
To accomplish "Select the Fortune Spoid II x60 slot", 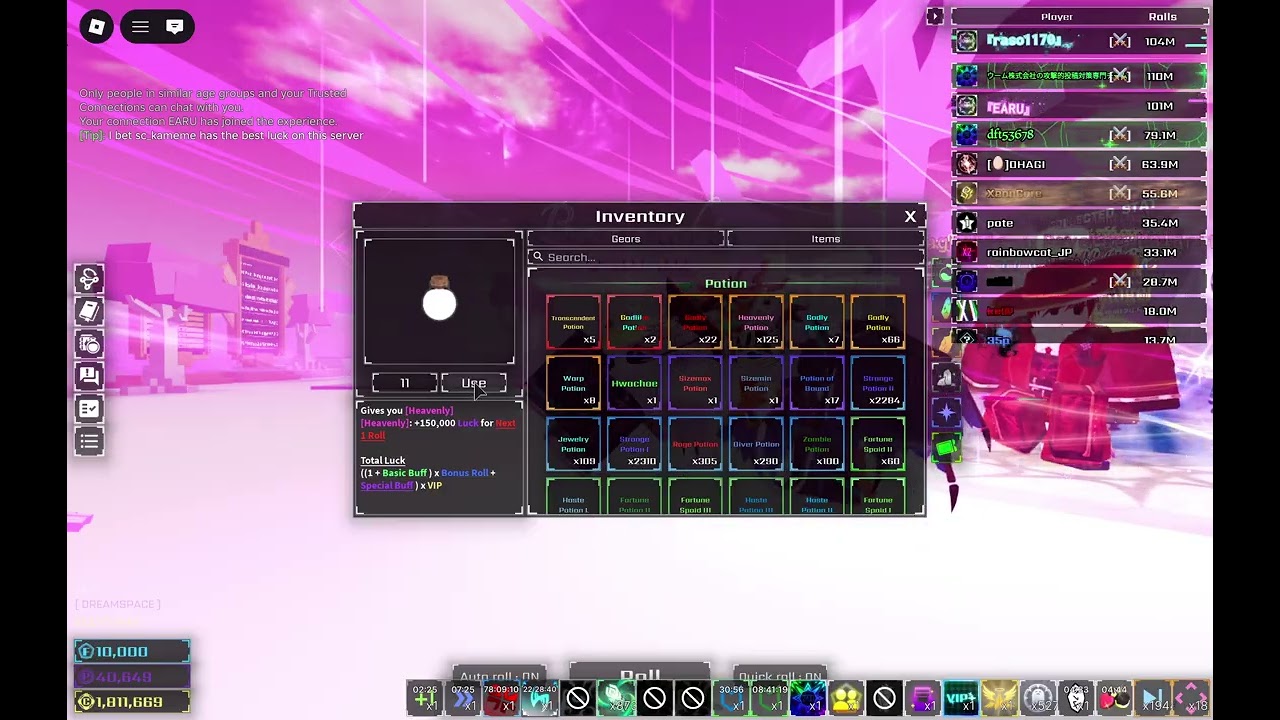I will [878, 444].
